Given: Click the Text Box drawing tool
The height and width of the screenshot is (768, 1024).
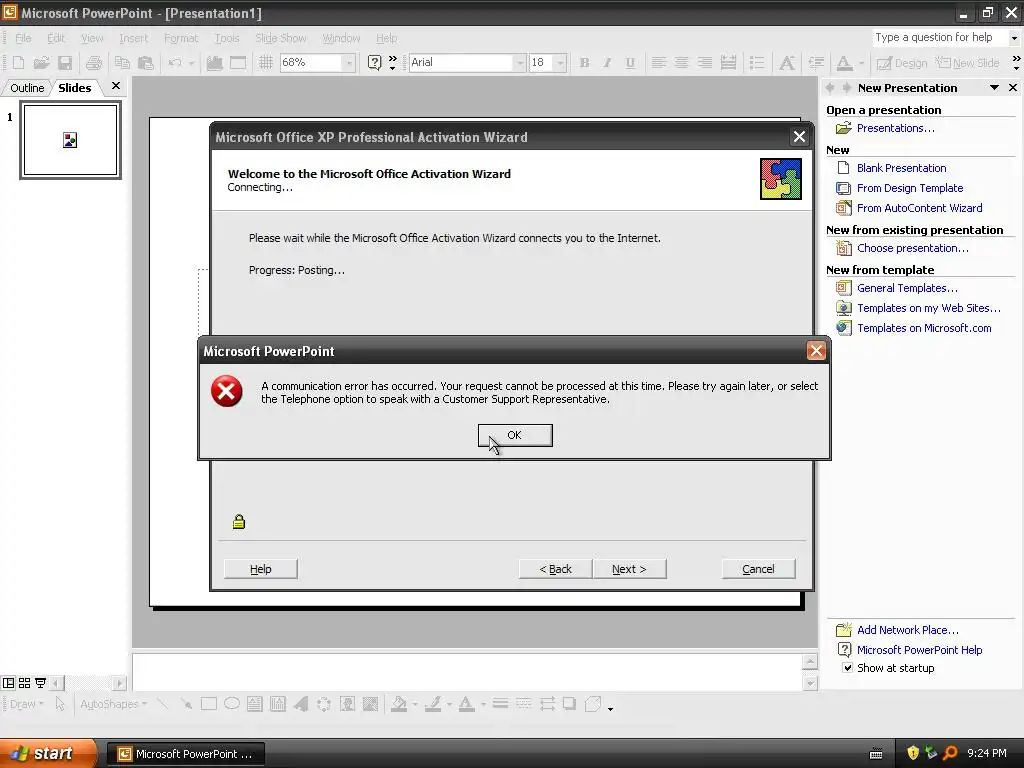Looking at the screenshot, I should pyautogui.click(x=255, y=704).
